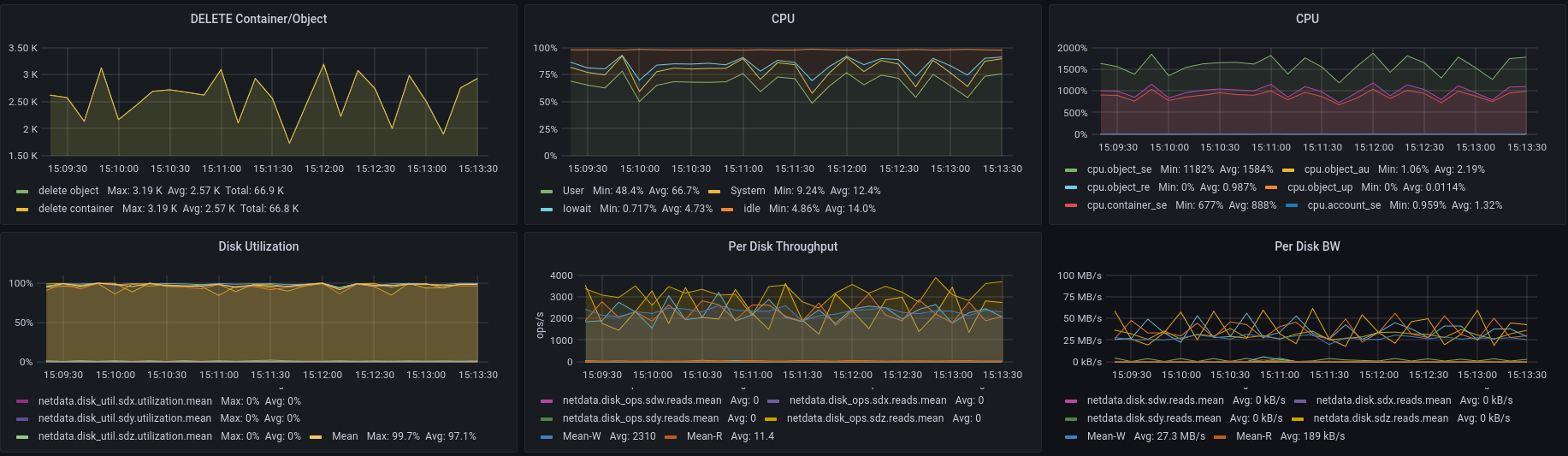Click the green color swatch beside "User"
Viewport: 1568px width, 456px height.
[547, 192]
